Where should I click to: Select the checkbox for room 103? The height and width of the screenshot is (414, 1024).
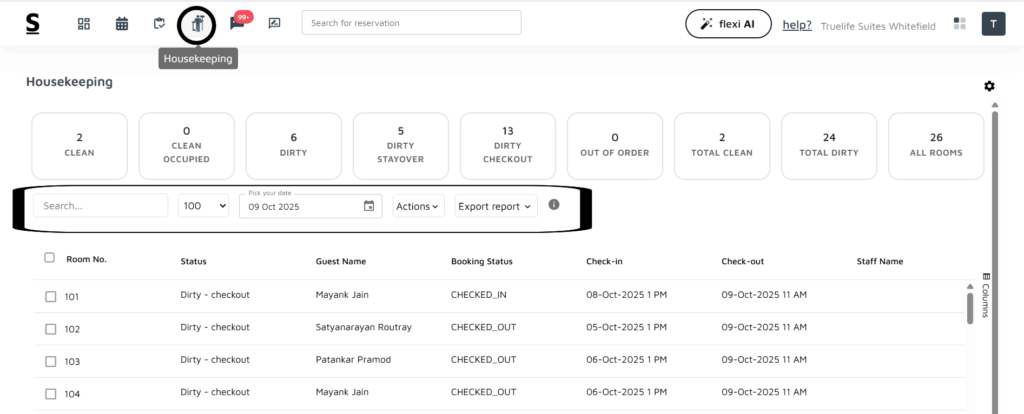click(51, 360)
